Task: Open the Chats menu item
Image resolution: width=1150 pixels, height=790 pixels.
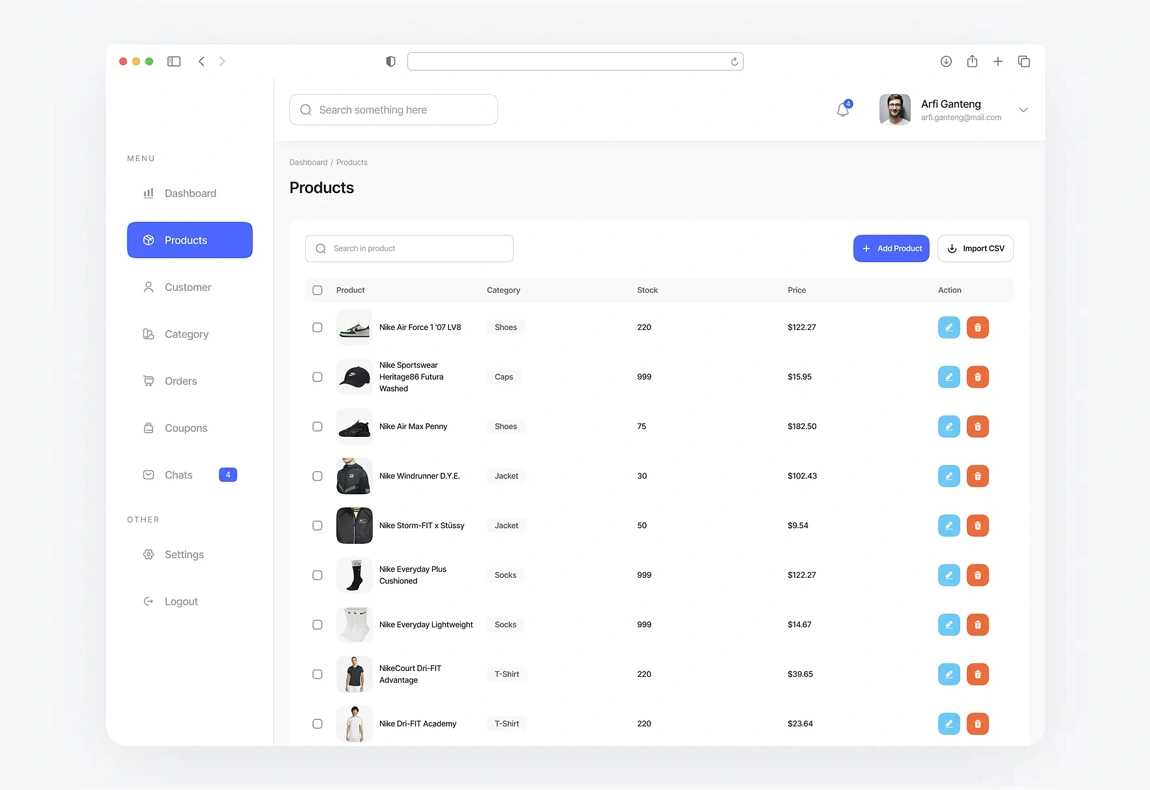Action: coord(178,475)
